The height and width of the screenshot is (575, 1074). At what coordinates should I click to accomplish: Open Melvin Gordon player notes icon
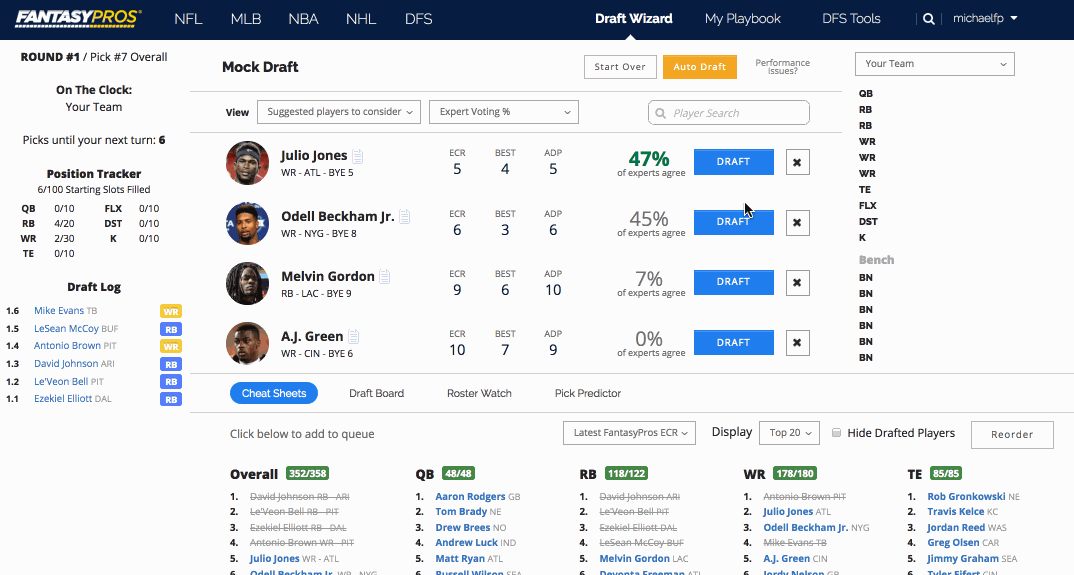(385, 277)
